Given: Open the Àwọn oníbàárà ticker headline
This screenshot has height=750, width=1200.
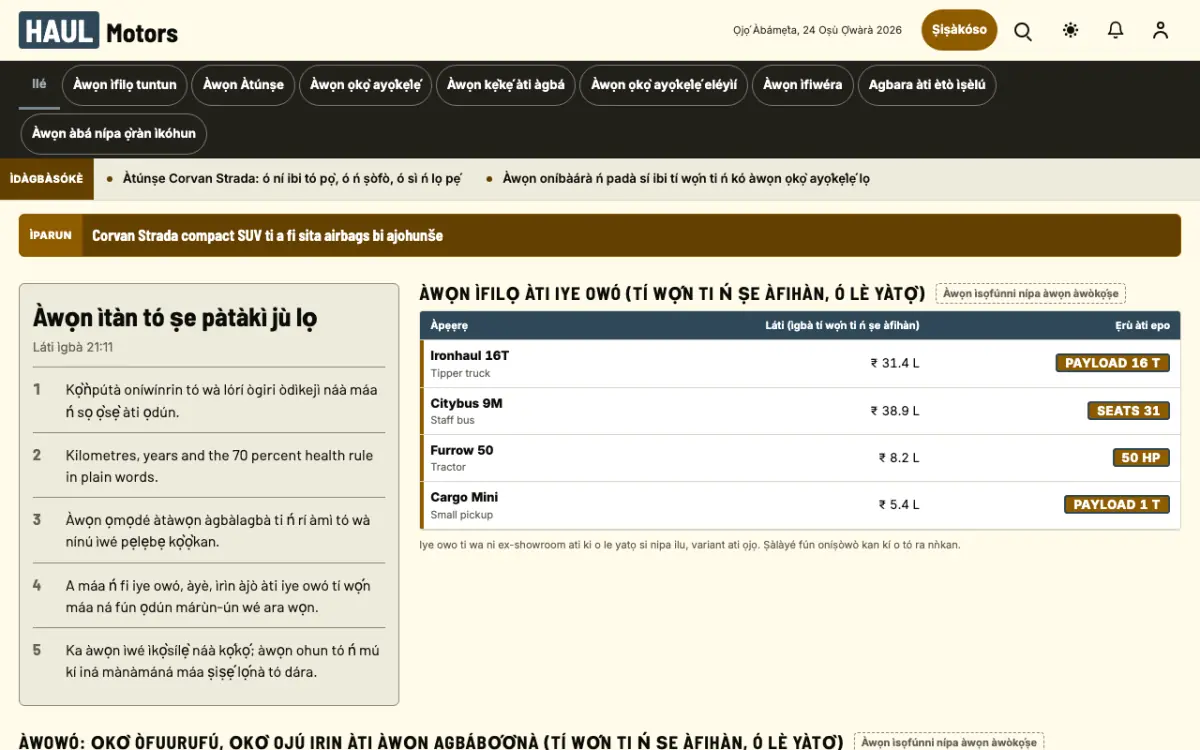Looking at the screenshot, I should pyautogui.click(x=686, y=179).
